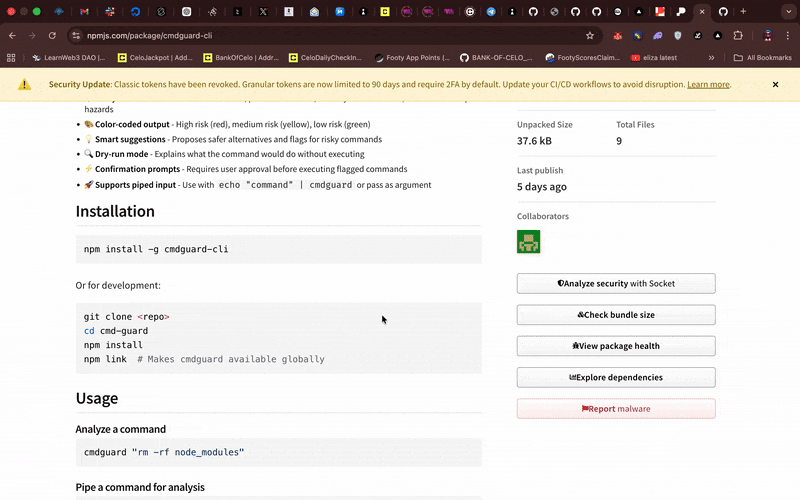The height and width of the screenshot is (500, 800).
Task: Open the FootyScoresClaim bookmark
Action: (x=583, y=58)
